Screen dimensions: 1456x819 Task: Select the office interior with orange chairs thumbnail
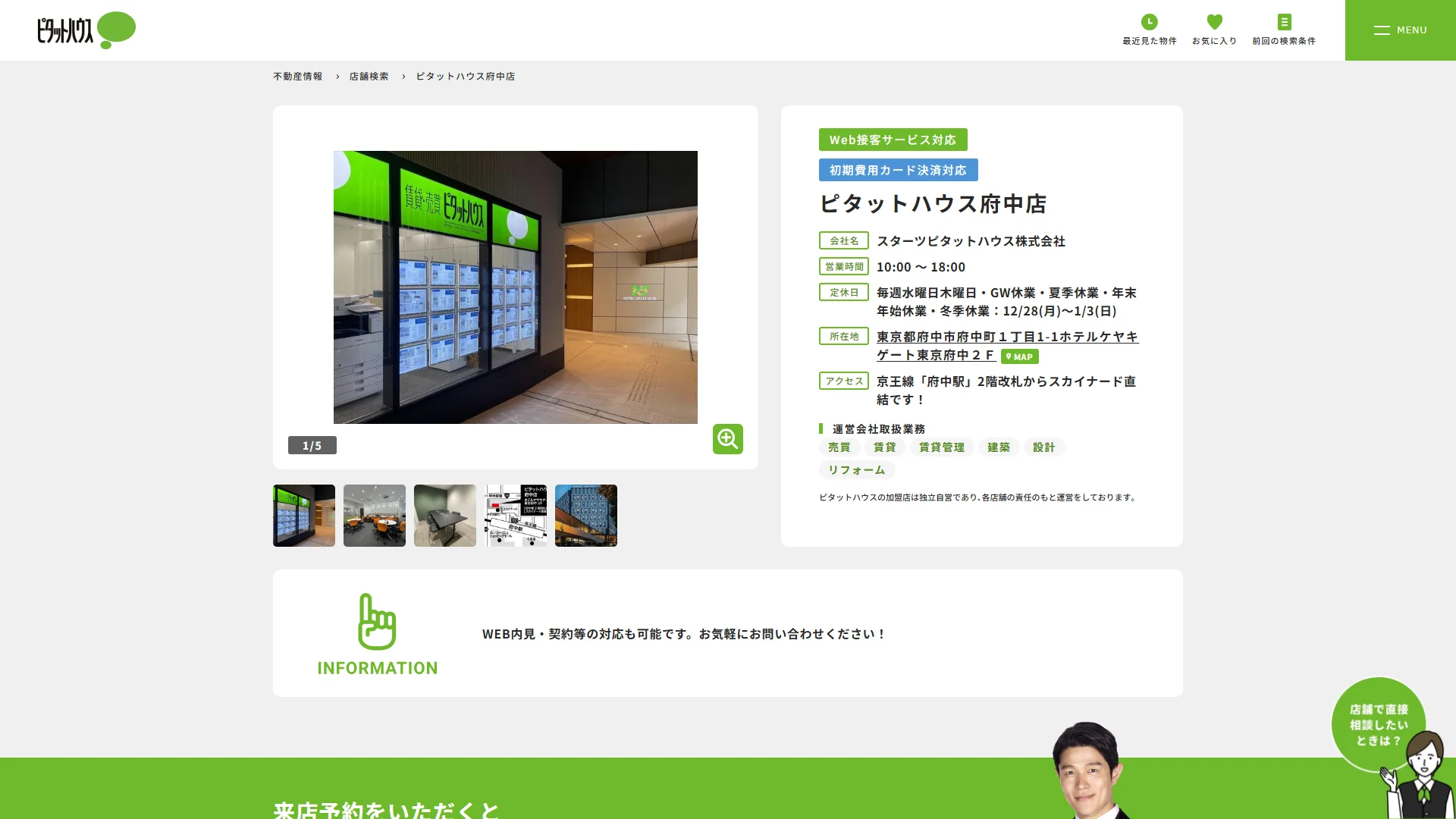pos(375,516)
